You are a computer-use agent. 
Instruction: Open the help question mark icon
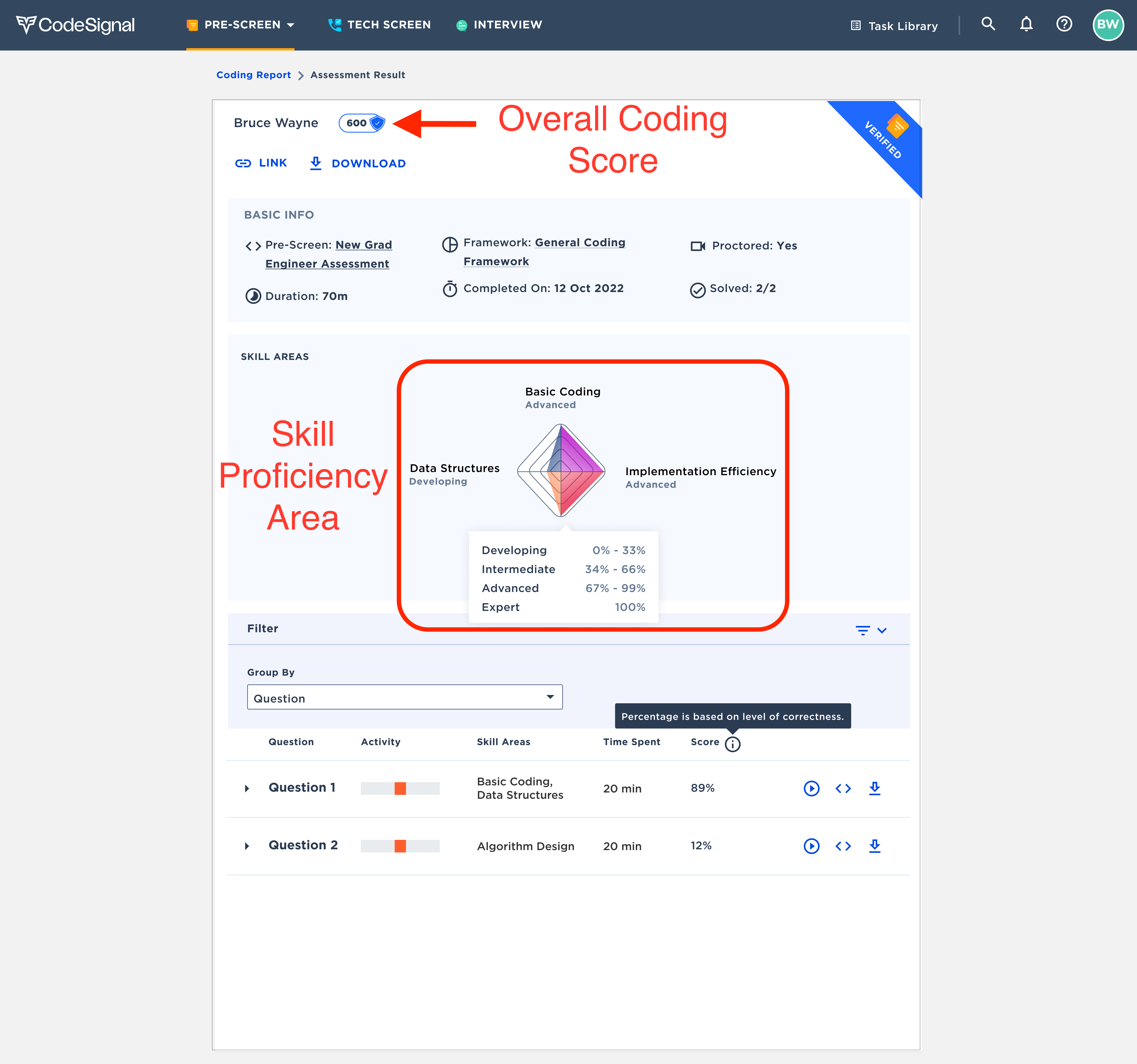point(1064,24)
